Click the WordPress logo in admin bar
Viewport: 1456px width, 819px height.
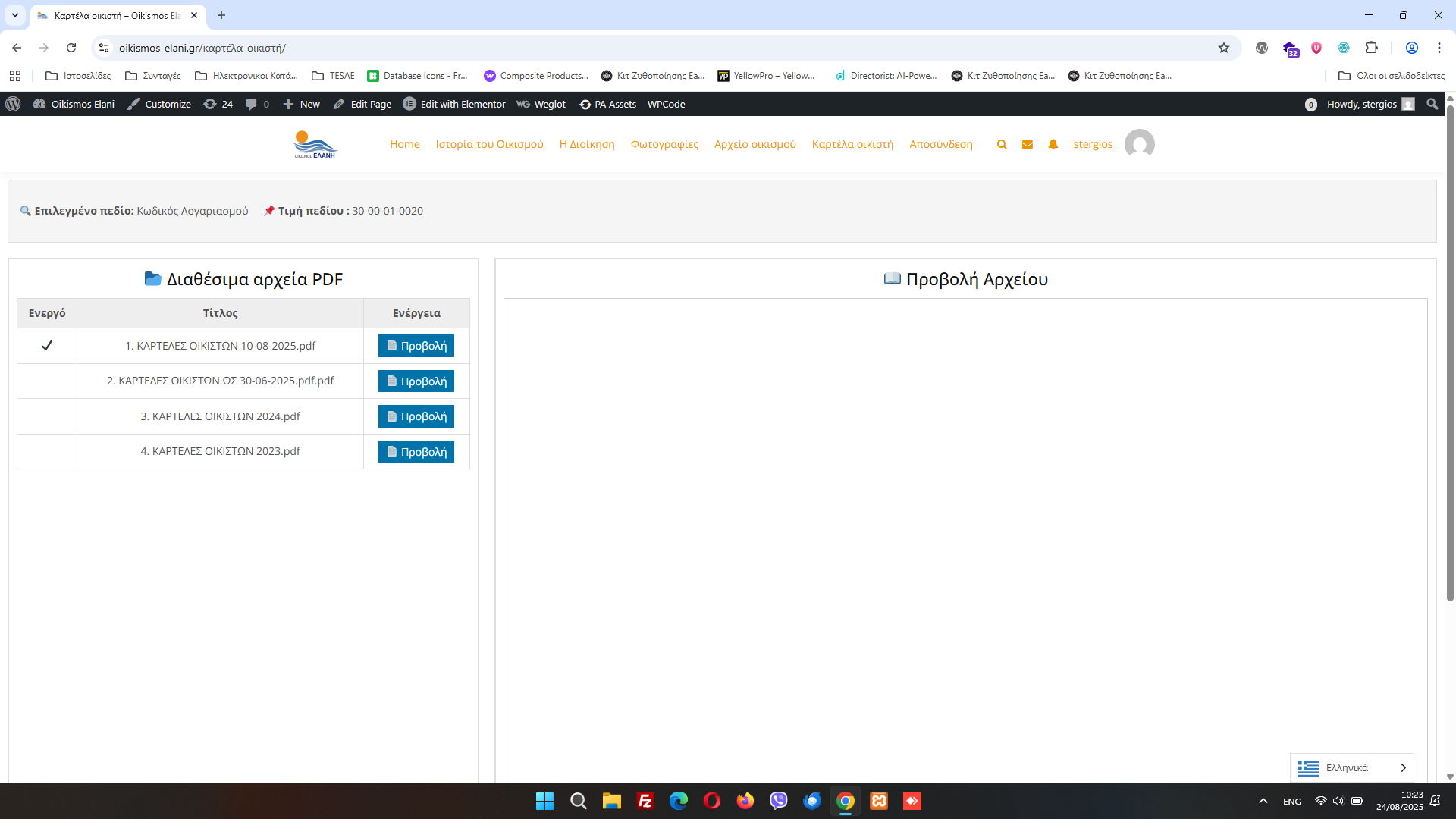click(x=13, y=104)
